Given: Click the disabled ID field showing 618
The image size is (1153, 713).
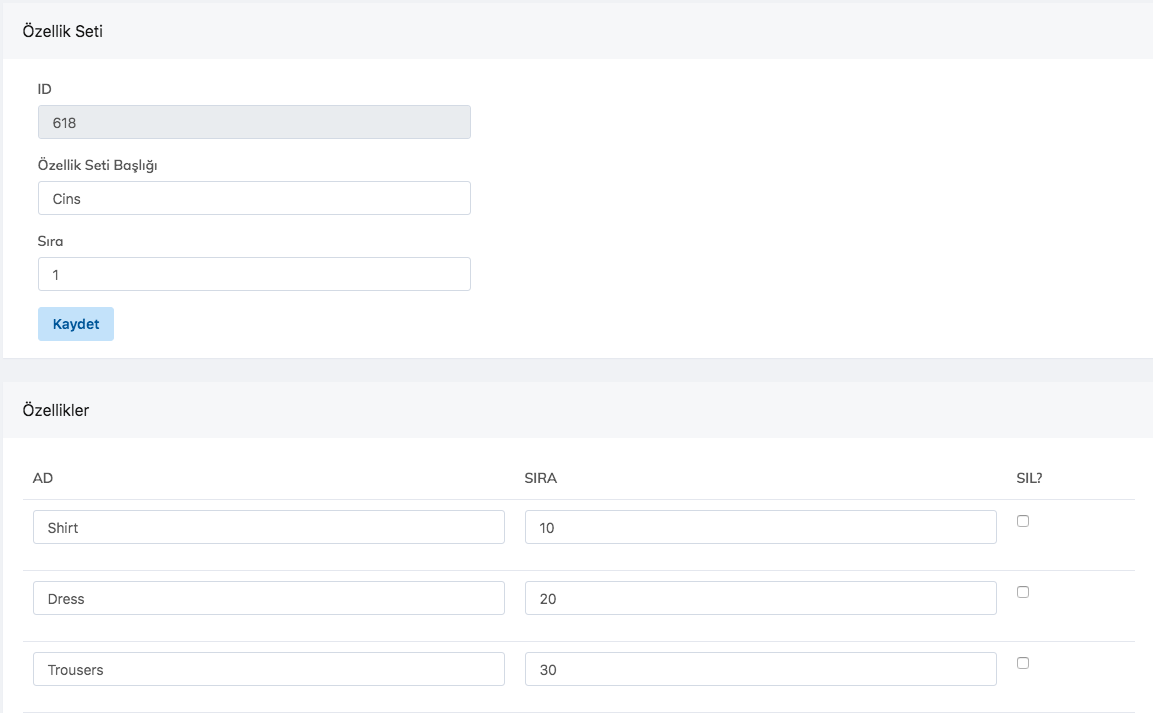Looking at the screenshot, I should tap(254, 122).
